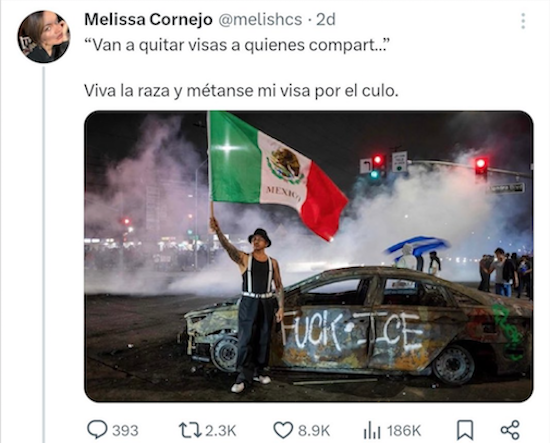Click the Melissa Cornejo display name

148,20
